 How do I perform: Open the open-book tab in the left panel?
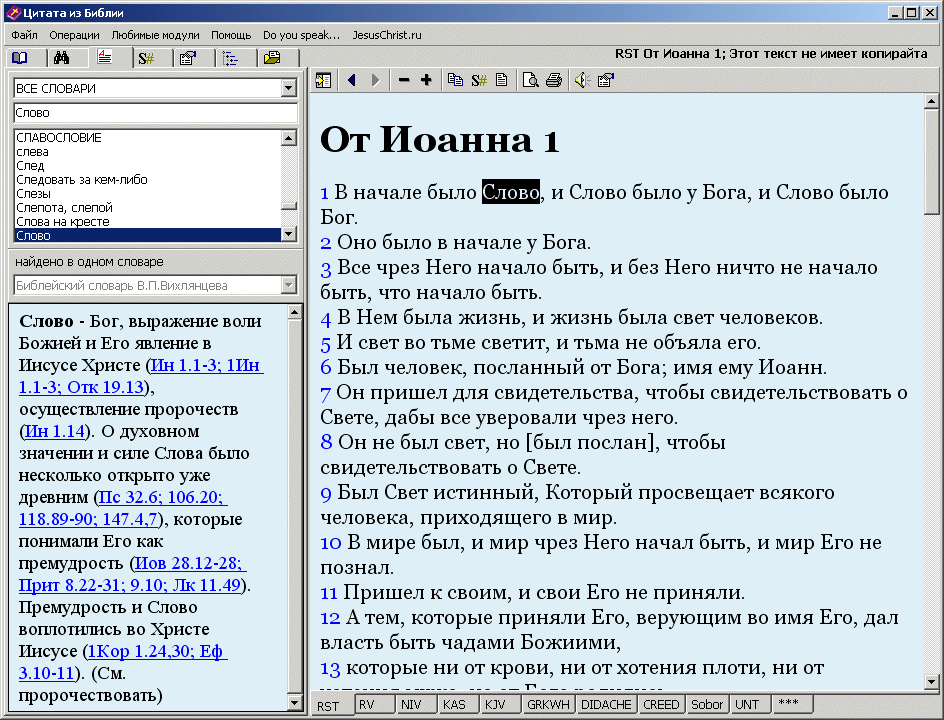click(x=20, y=58)
